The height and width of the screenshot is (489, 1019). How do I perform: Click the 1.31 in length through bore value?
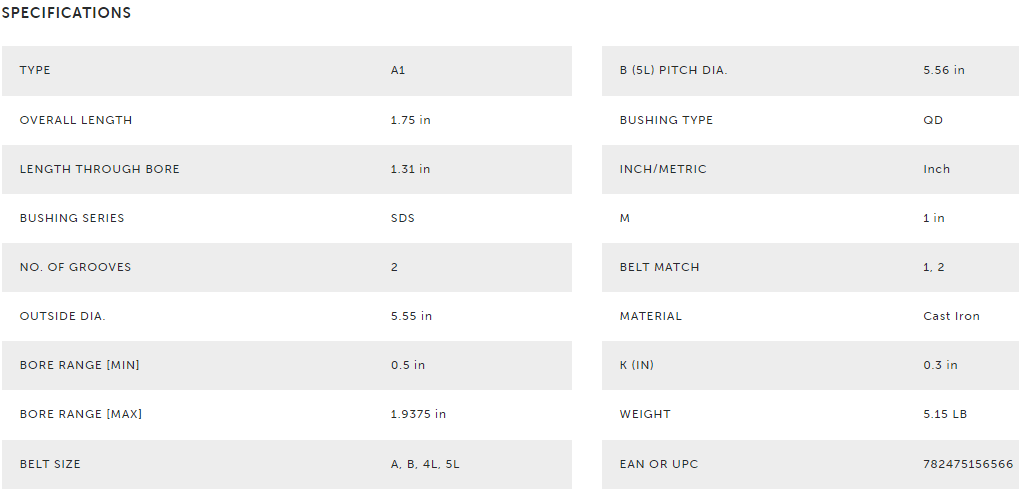(410, 169)
